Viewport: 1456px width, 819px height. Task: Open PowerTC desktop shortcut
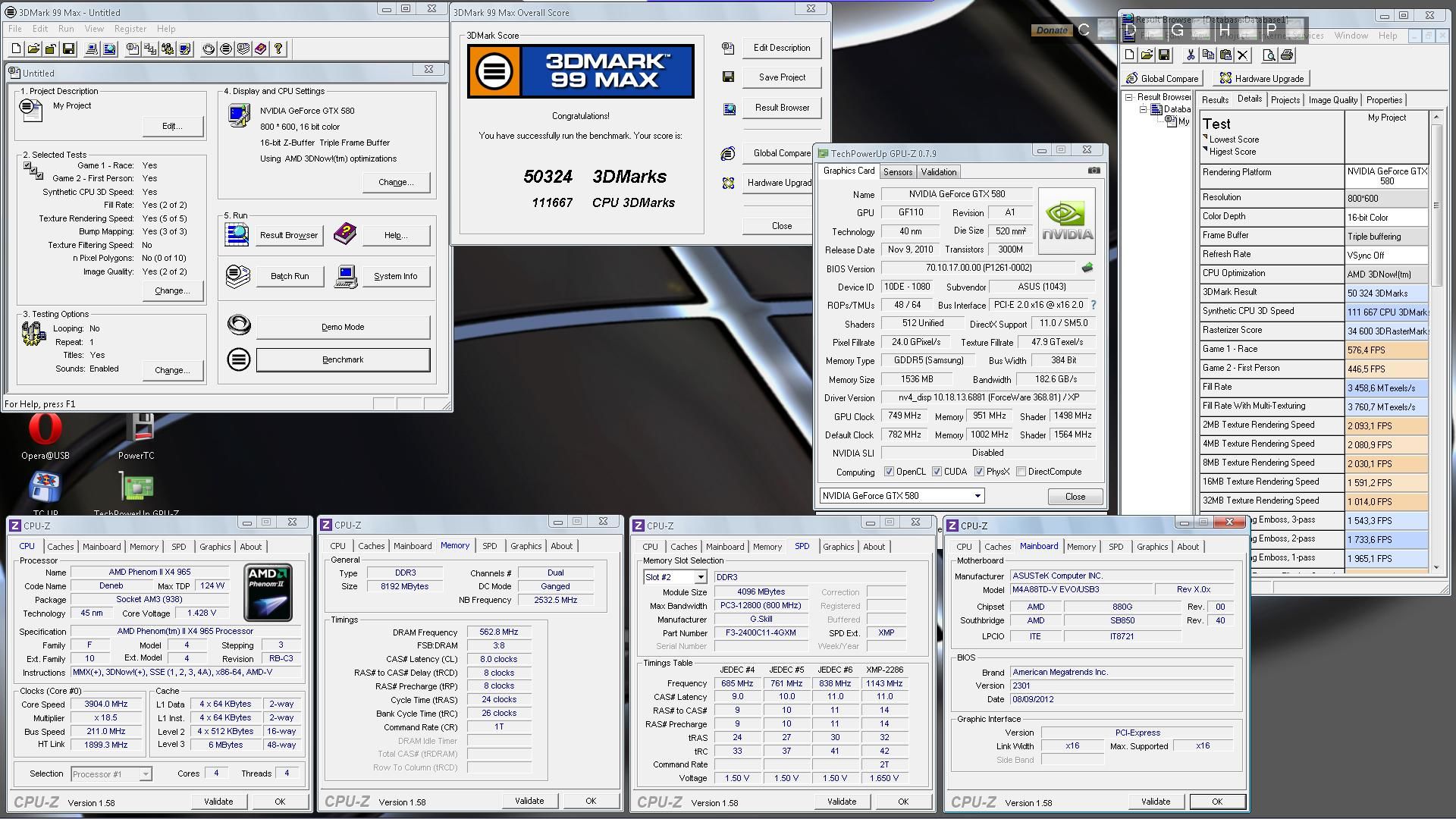[x=137, y=436]
